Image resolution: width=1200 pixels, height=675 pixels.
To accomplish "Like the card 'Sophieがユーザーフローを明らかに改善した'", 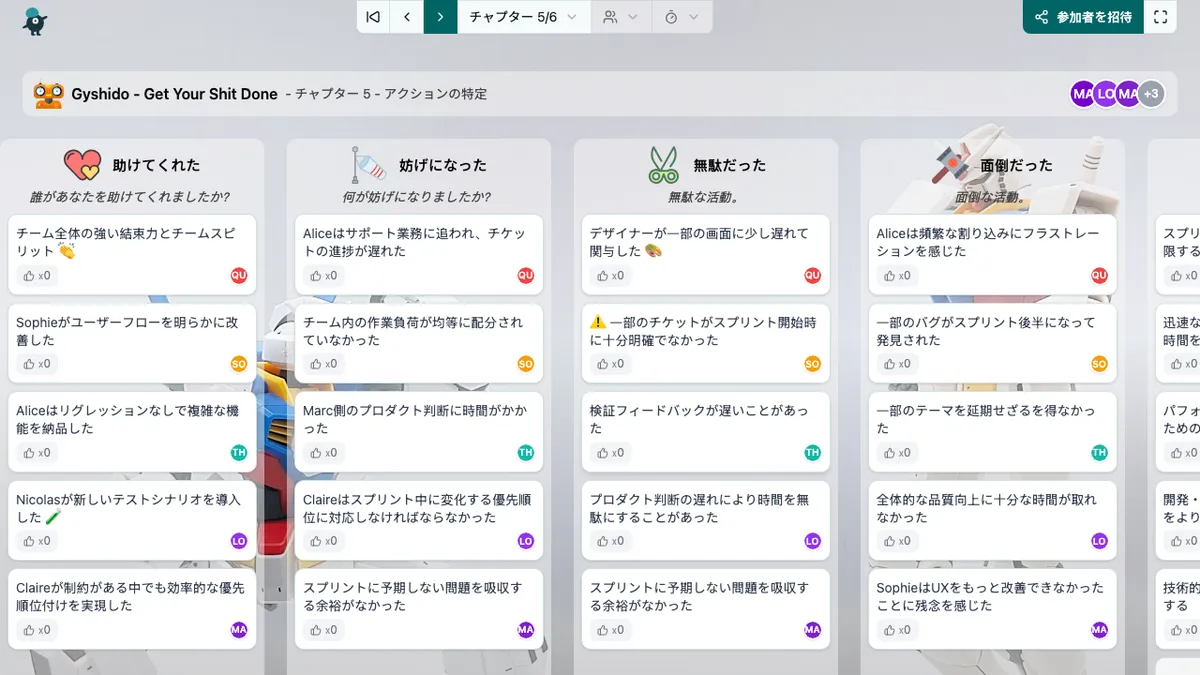I will point(39,364).
